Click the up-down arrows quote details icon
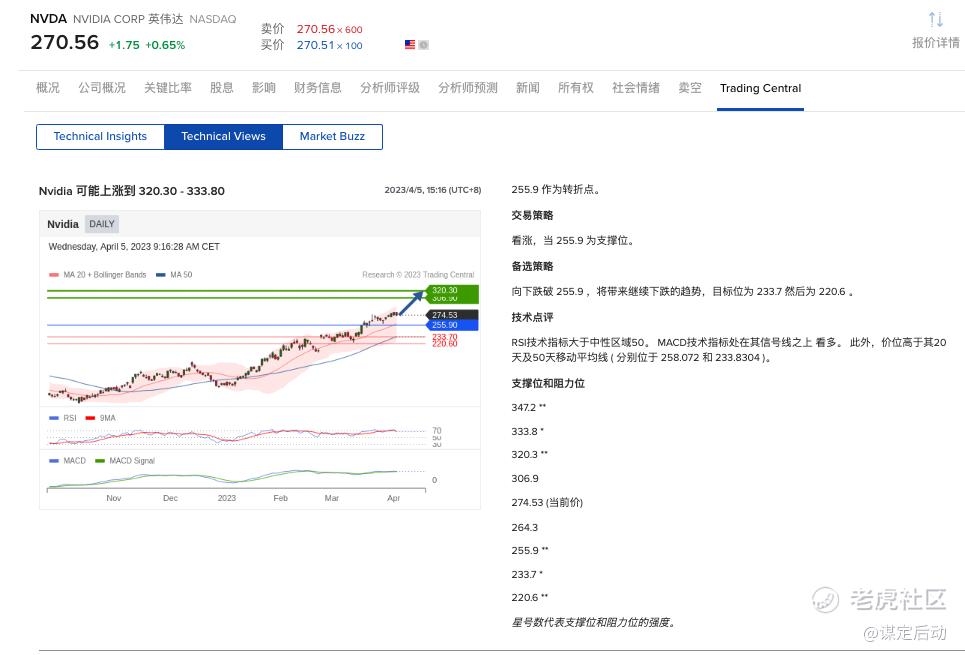Screen dimensions: 965x655 click(x=935, y=20)
